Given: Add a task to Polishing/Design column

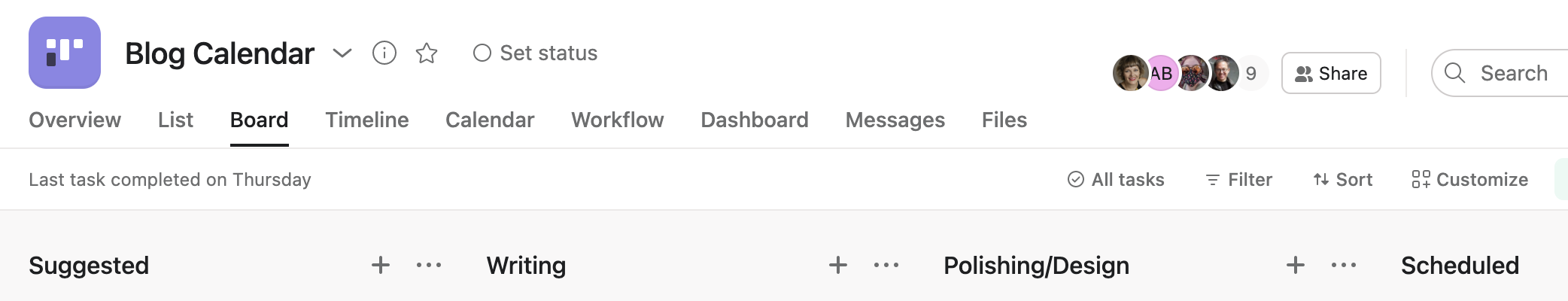Looking at the screenshot, I should click(1296, 265).
